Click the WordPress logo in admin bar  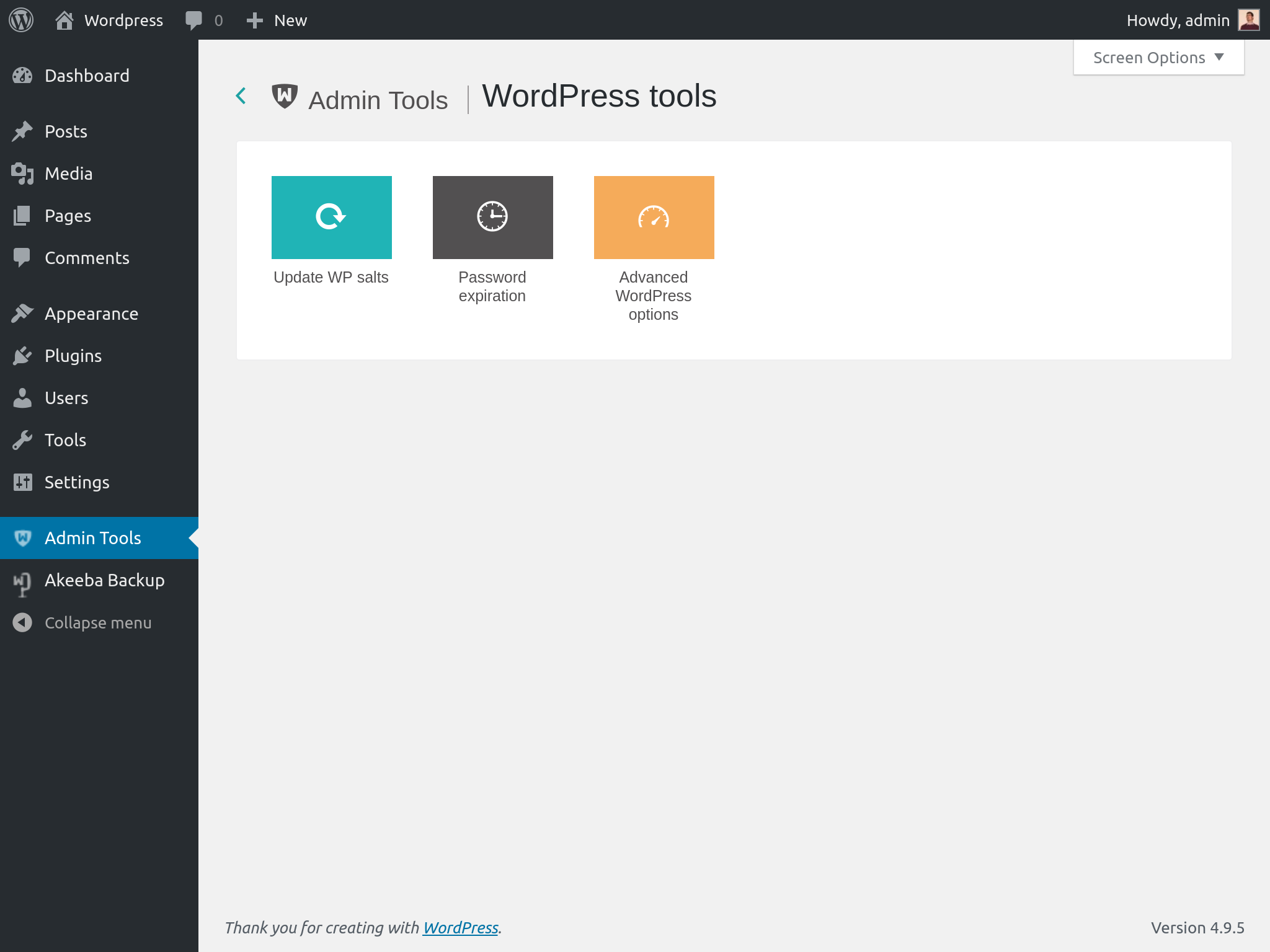21,20
